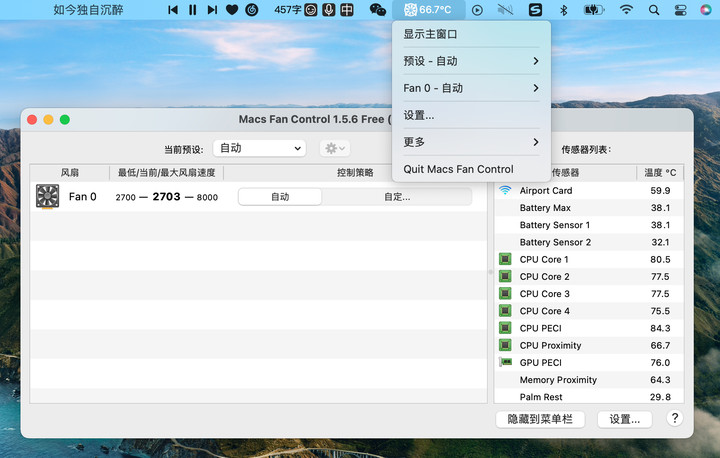Skip to next track in menu bar
This screenshot has width=720, height=458.
pyautogui.click(x=211, y=10)
